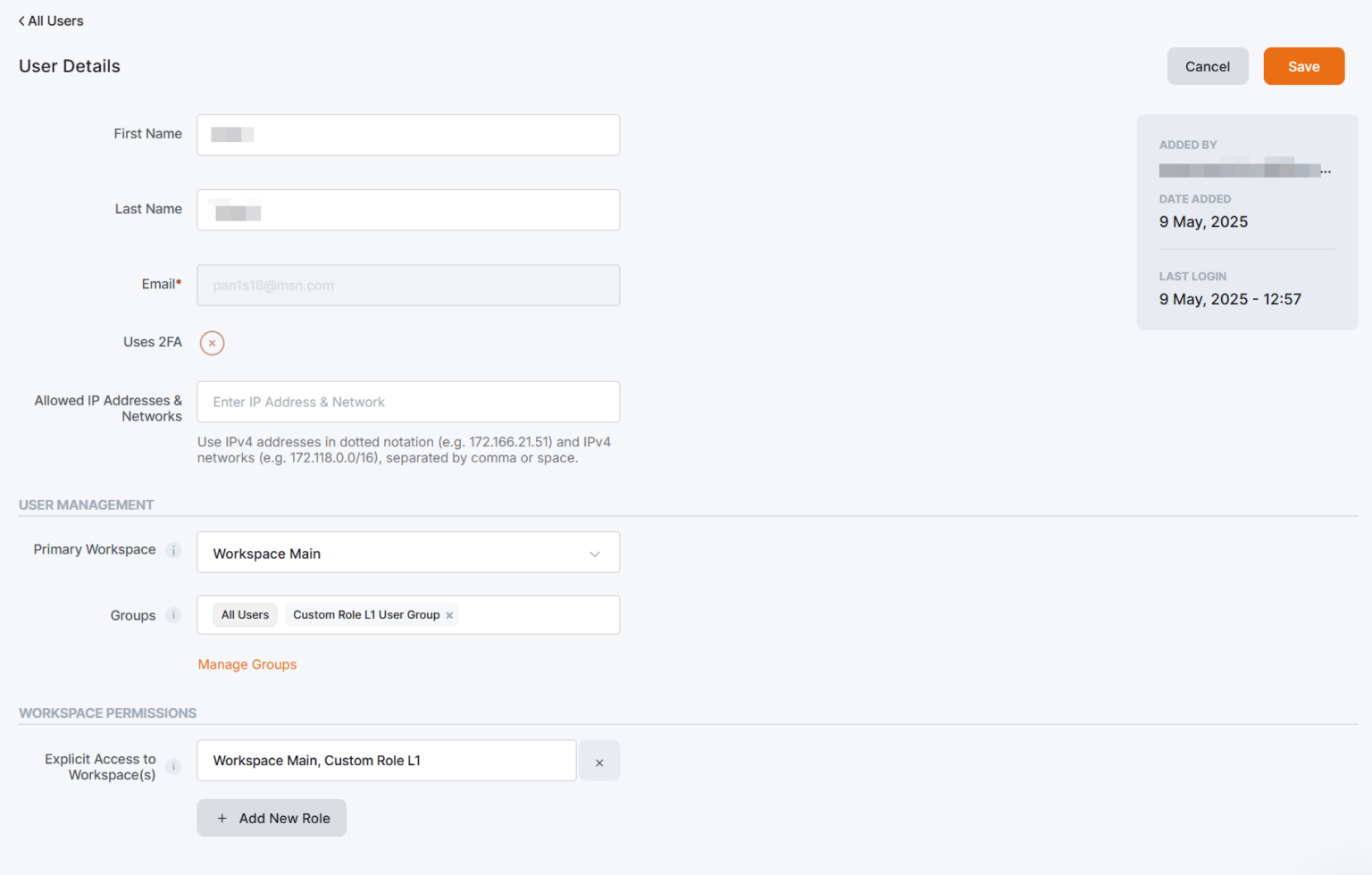Click the IPv4 helper text
Viewport: 1372px width, 875px height.
[404, 450]
